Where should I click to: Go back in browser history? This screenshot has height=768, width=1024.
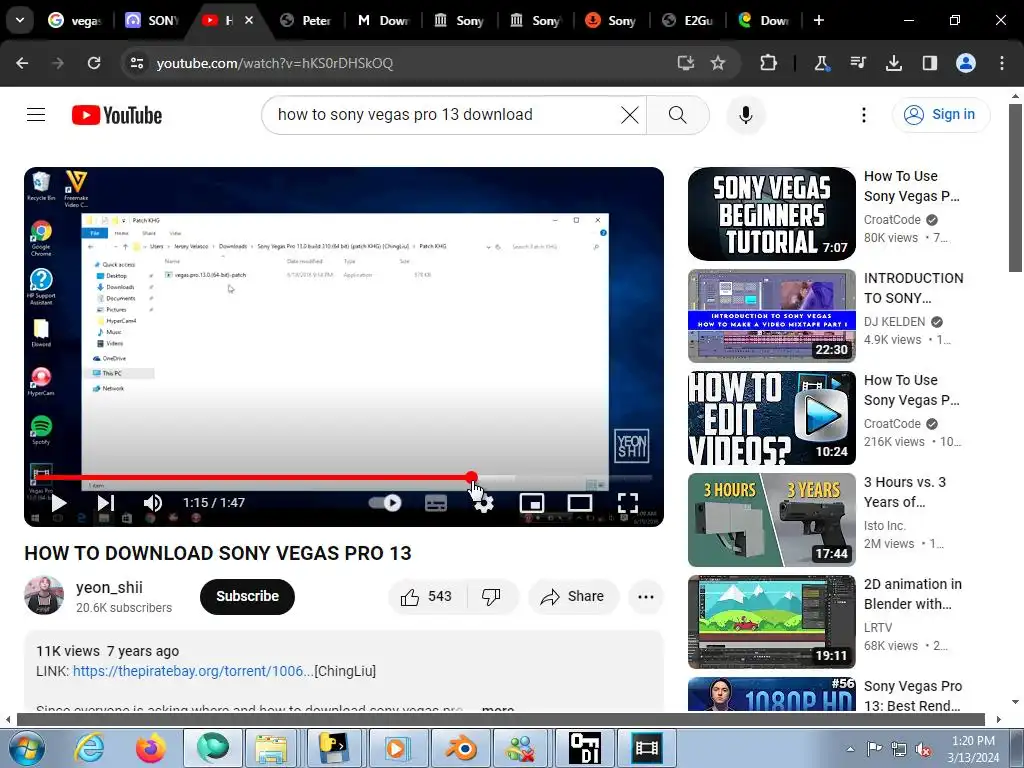(22, 63)
